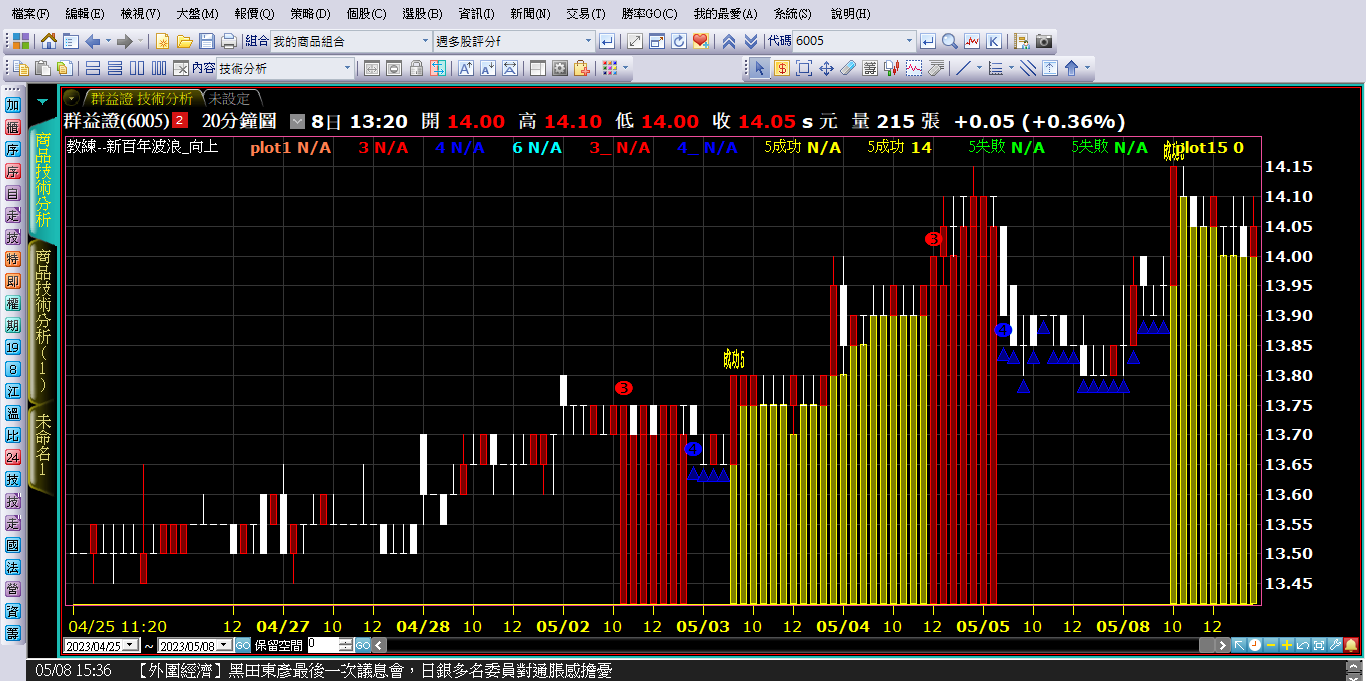Click the home icon in toolbar
Screen dimensions: 1366x681
click(48, 41)
